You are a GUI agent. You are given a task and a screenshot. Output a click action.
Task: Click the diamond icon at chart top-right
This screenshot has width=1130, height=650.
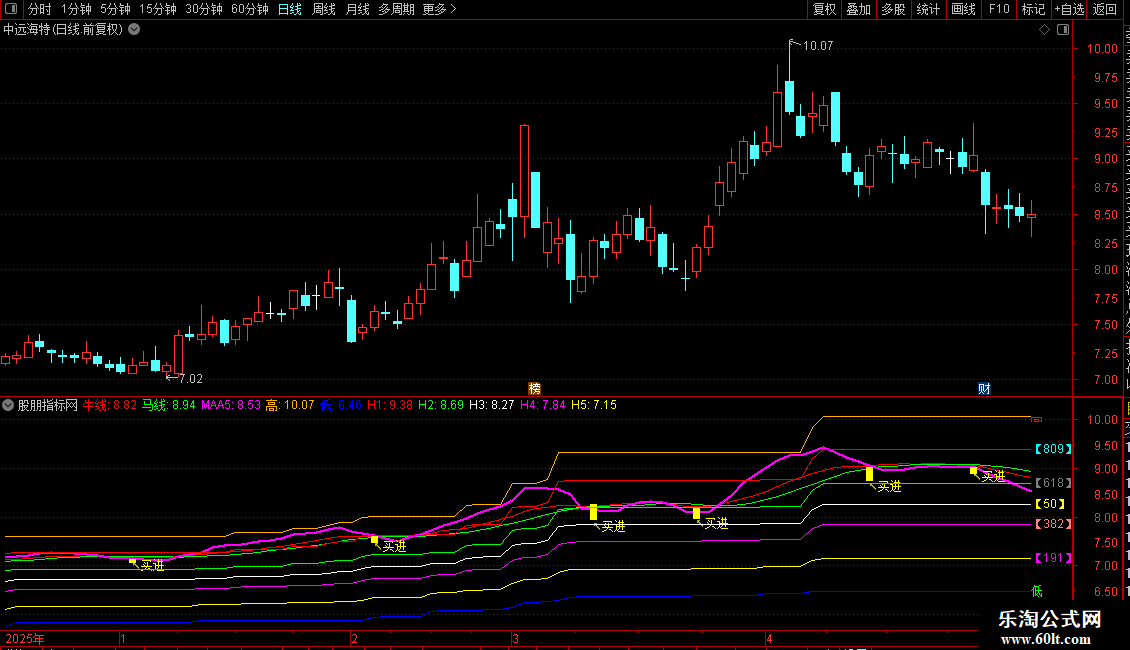tap(1044, 30)
